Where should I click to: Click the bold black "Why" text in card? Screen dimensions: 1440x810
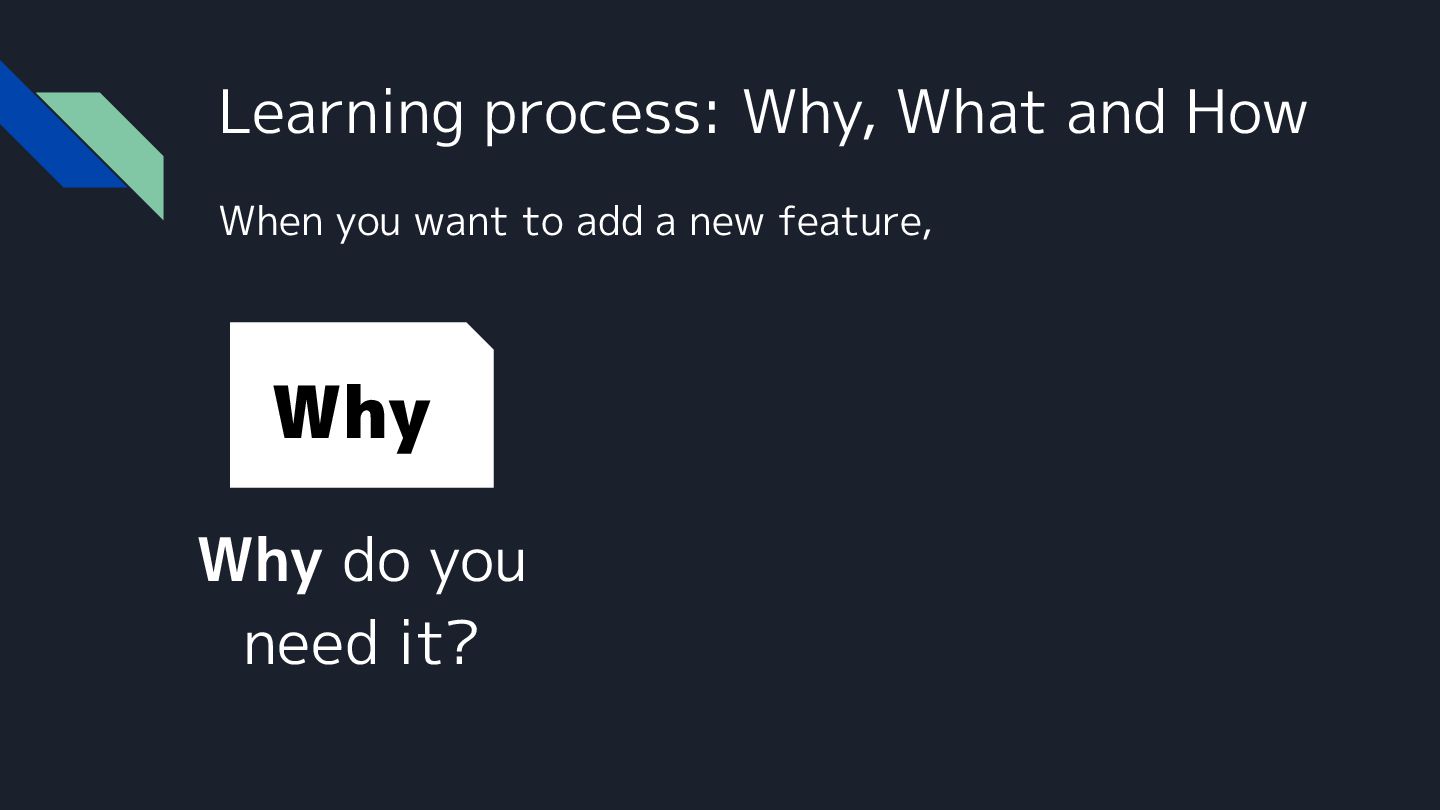[351, 412]
